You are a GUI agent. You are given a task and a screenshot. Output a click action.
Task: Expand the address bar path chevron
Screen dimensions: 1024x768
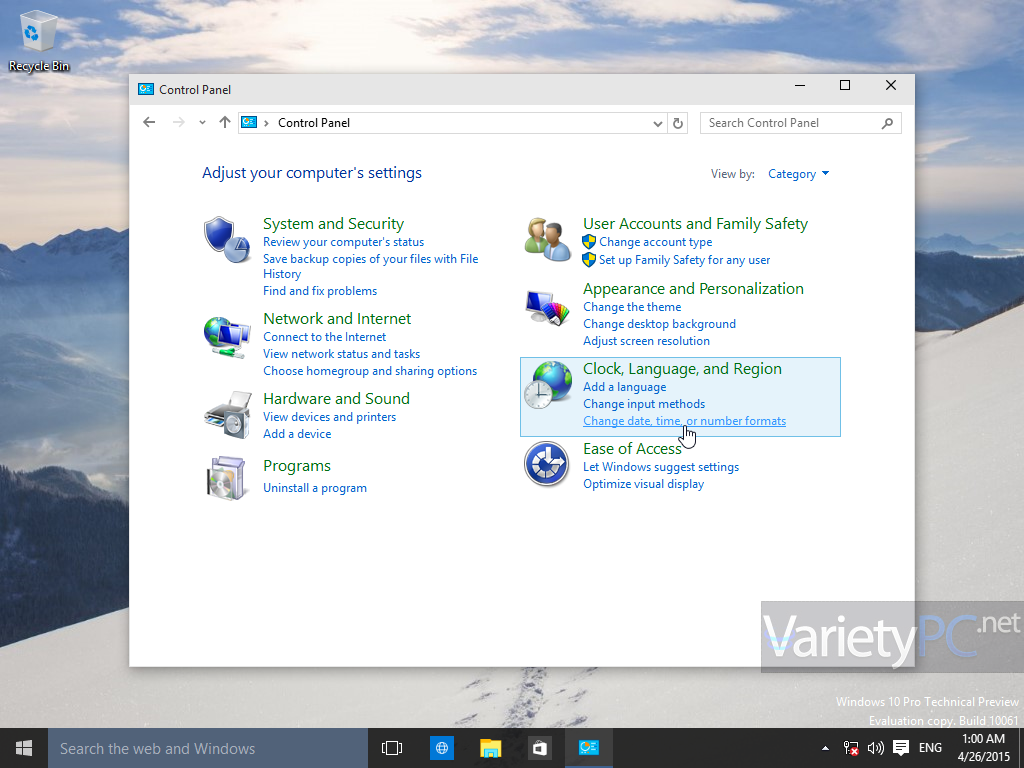266,123
